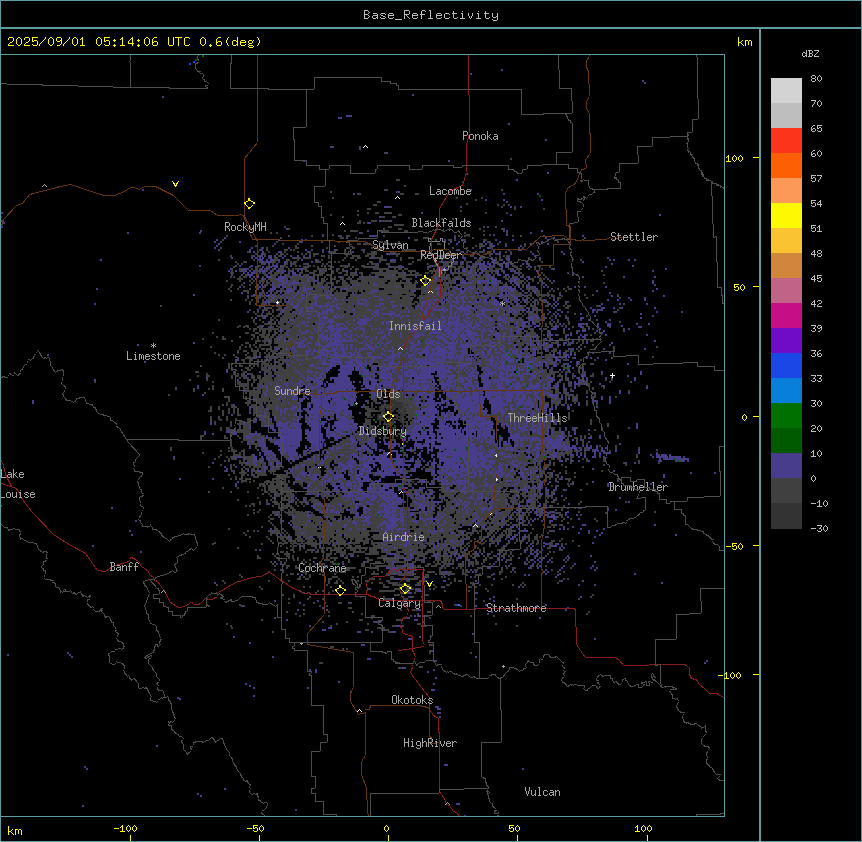Pick the magenta swatch in the legend

pos(786,315)
